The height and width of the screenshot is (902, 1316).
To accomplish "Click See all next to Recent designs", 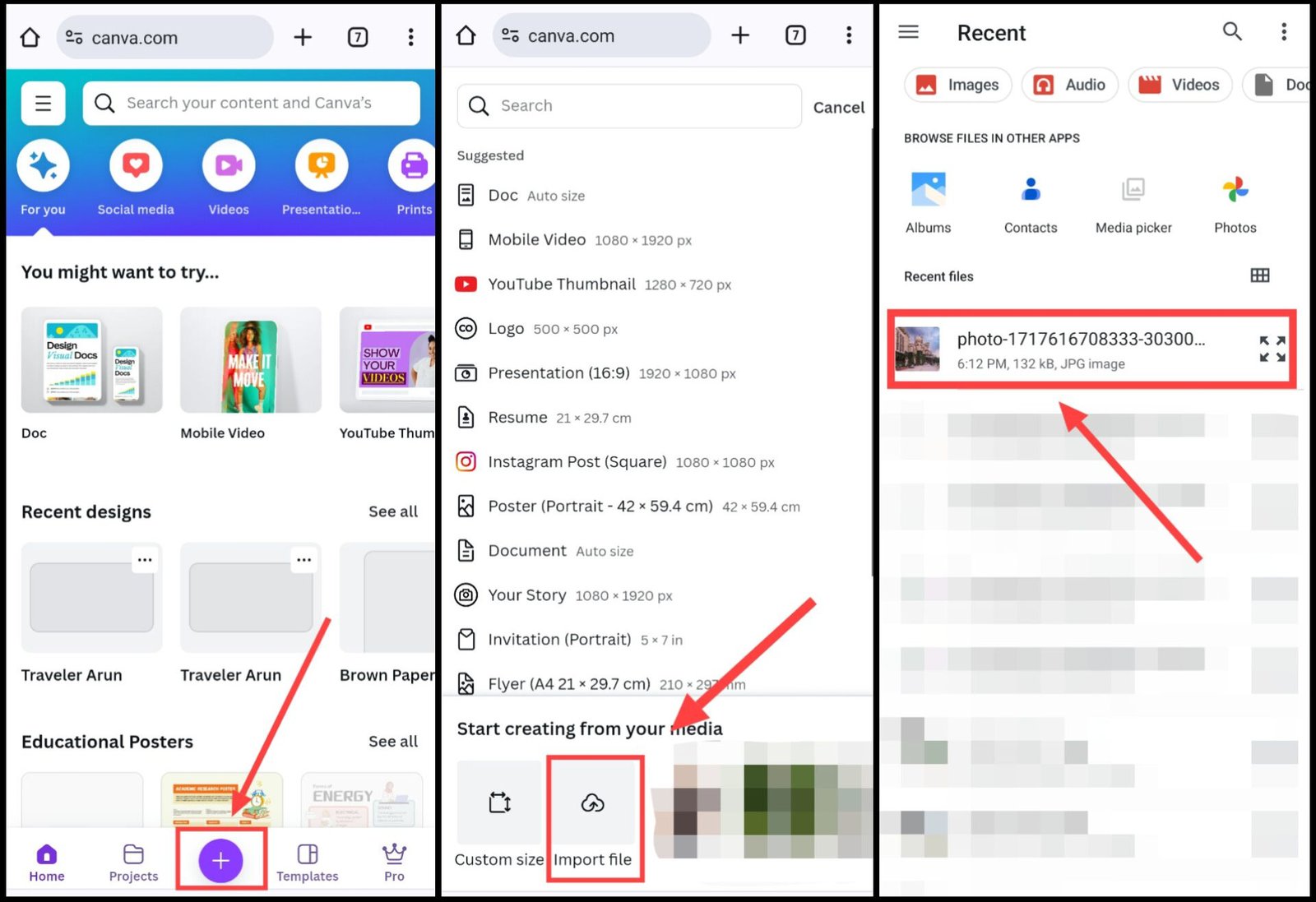I will click(393, 511).
